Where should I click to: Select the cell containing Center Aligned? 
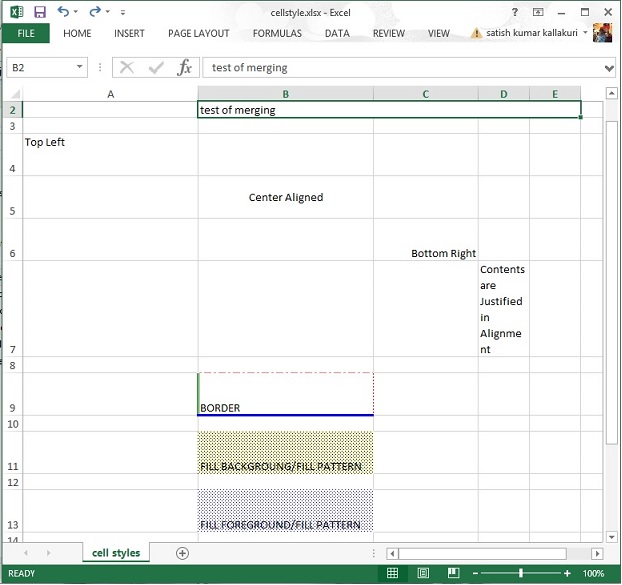point(286,198)
